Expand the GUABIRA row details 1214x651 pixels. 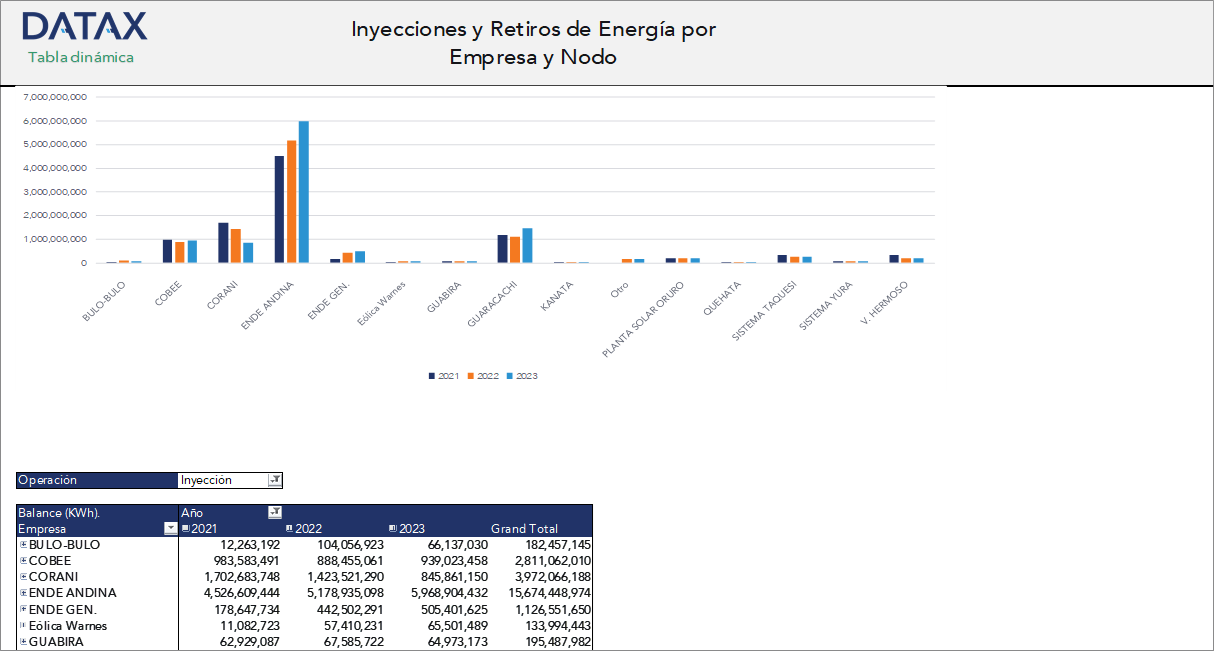24,641
